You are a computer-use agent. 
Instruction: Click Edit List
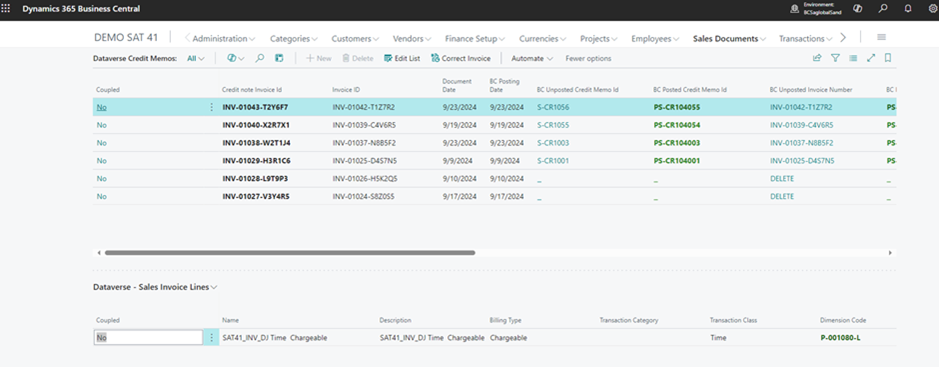coord(402,58)
